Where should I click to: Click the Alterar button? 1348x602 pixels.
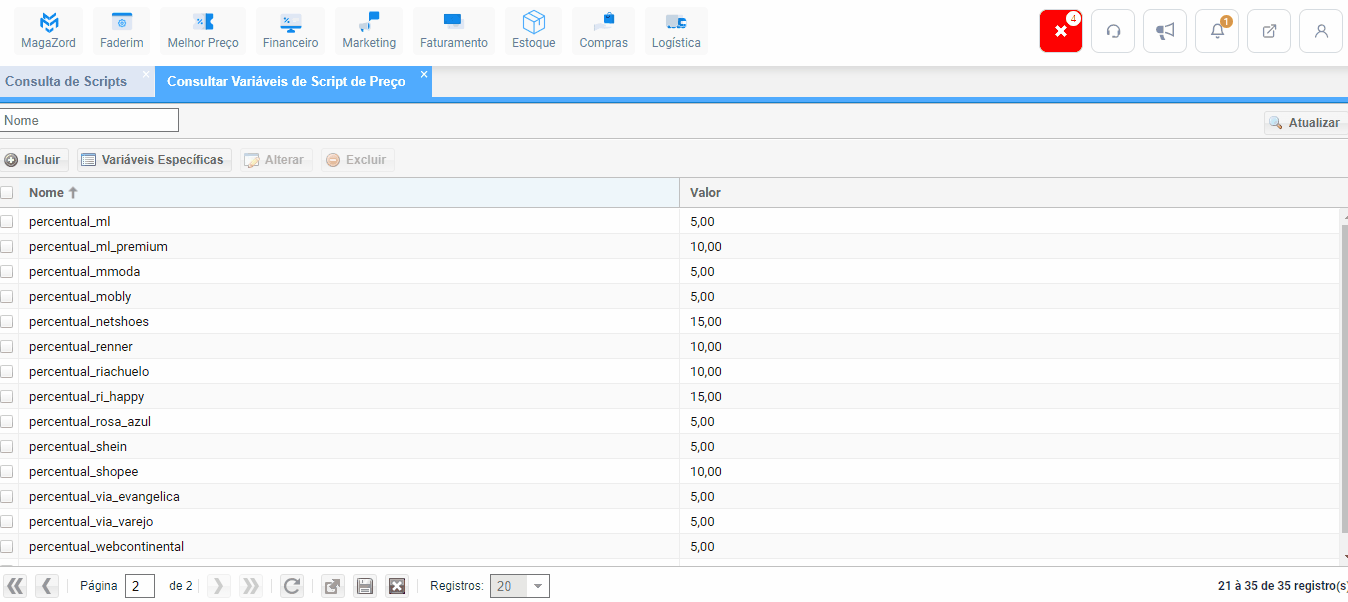point(276,160)
